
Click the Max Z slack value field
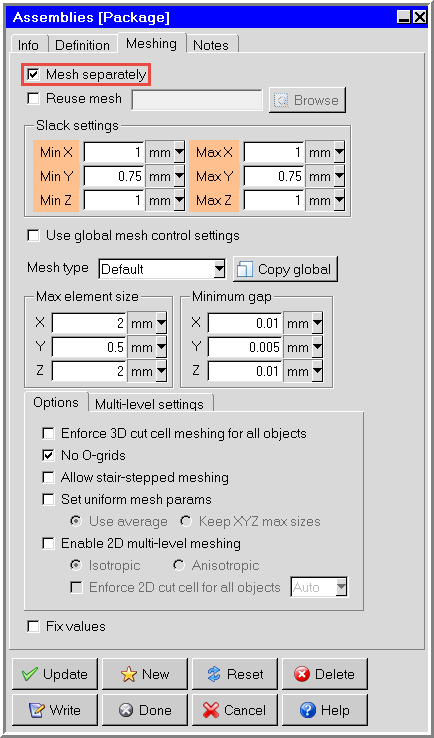(274, 201)
